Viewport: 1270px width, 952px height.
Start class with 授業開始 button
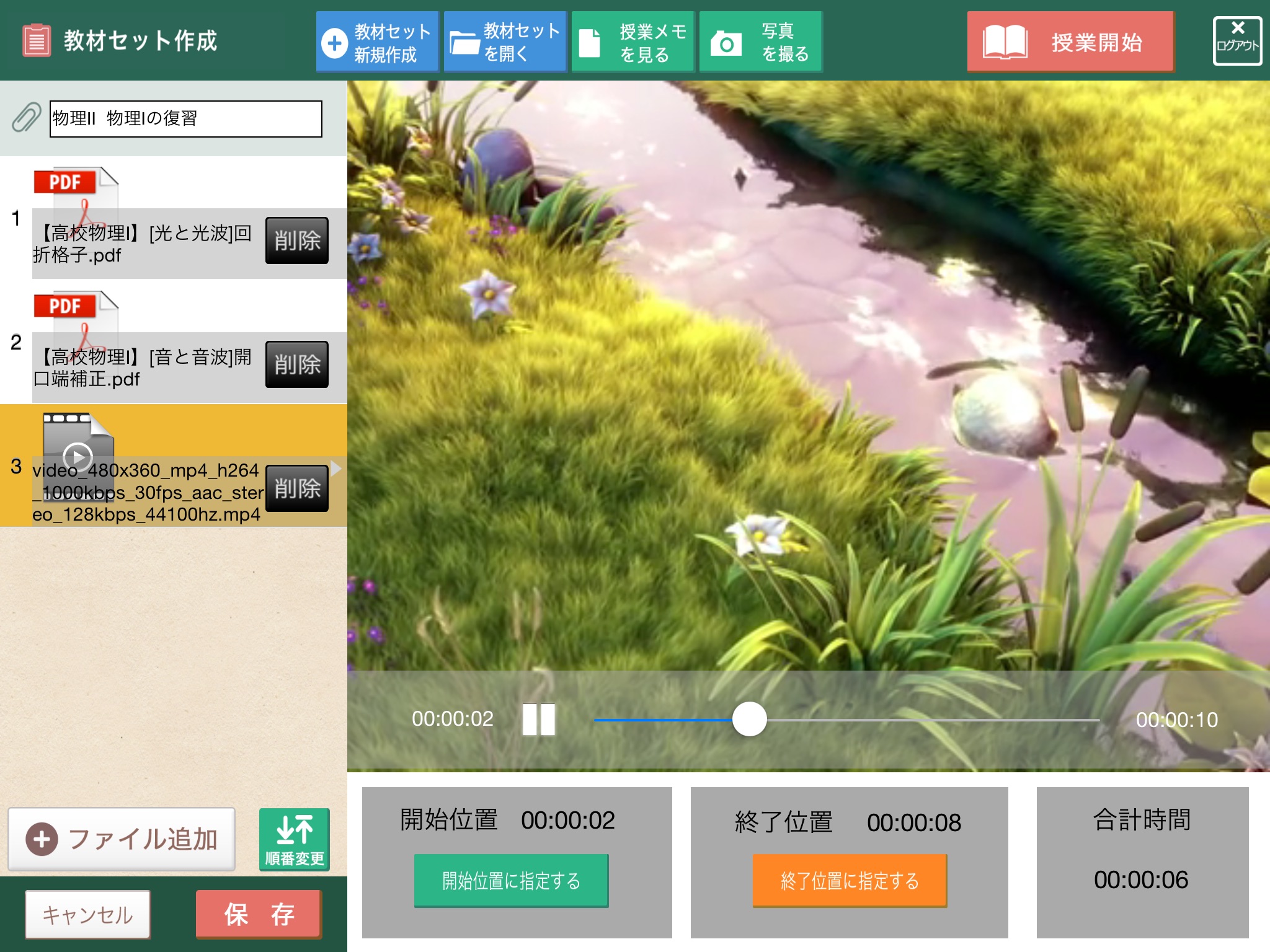1070,42
